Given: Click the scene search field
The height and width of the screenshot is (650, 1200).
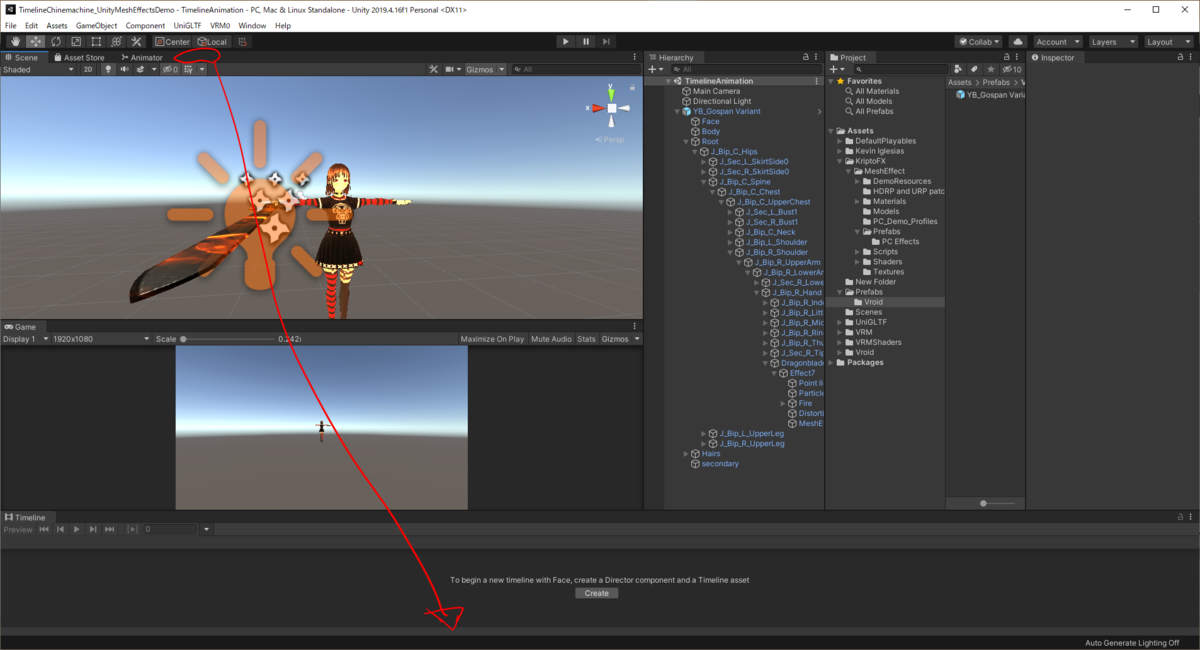Looking at the screenshot, I should (574, 69).
